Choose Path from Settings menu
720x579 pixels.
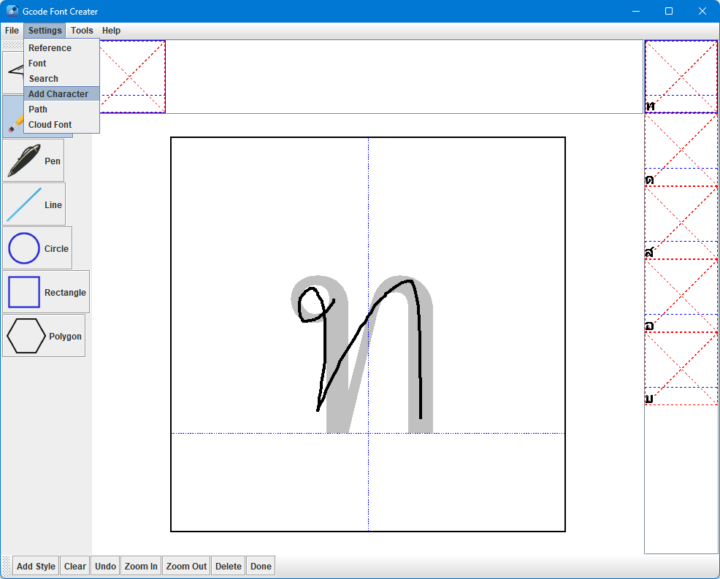tap(62, 109)
